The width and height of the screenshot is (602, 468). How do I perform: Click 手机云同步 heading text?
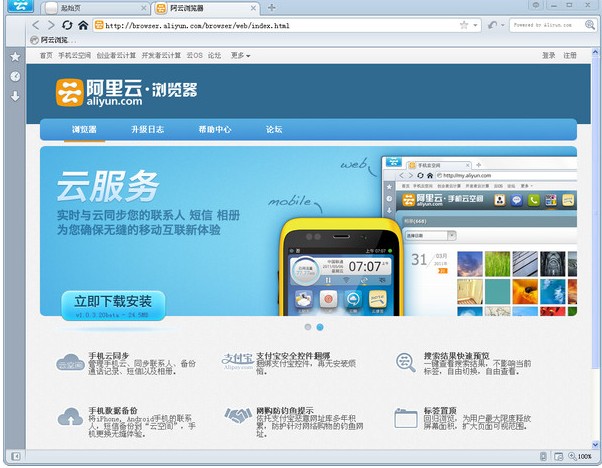(109, 356)
